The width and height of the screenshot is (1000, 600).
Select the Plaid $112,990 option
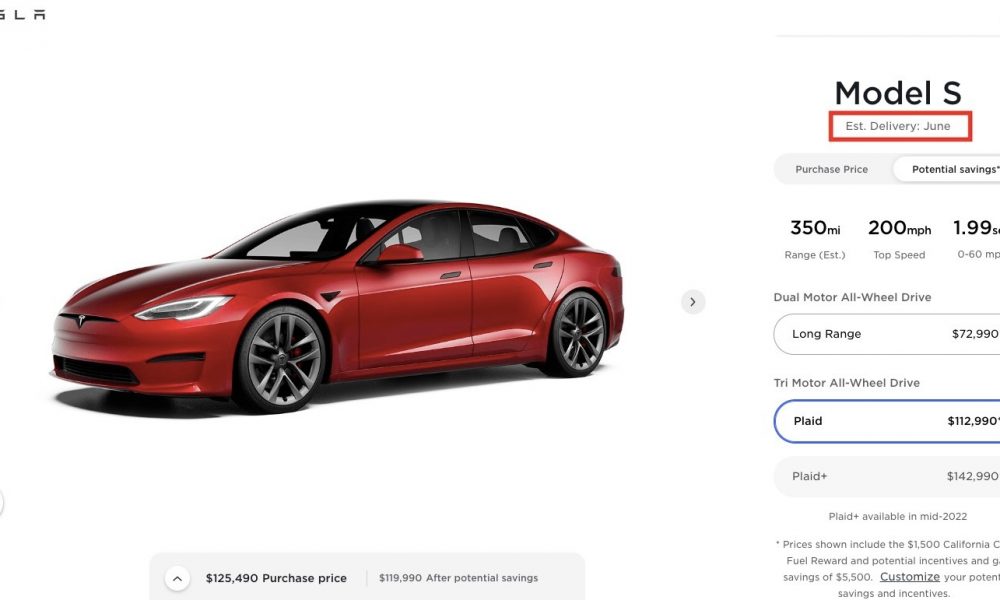click(x=886, y=421)
